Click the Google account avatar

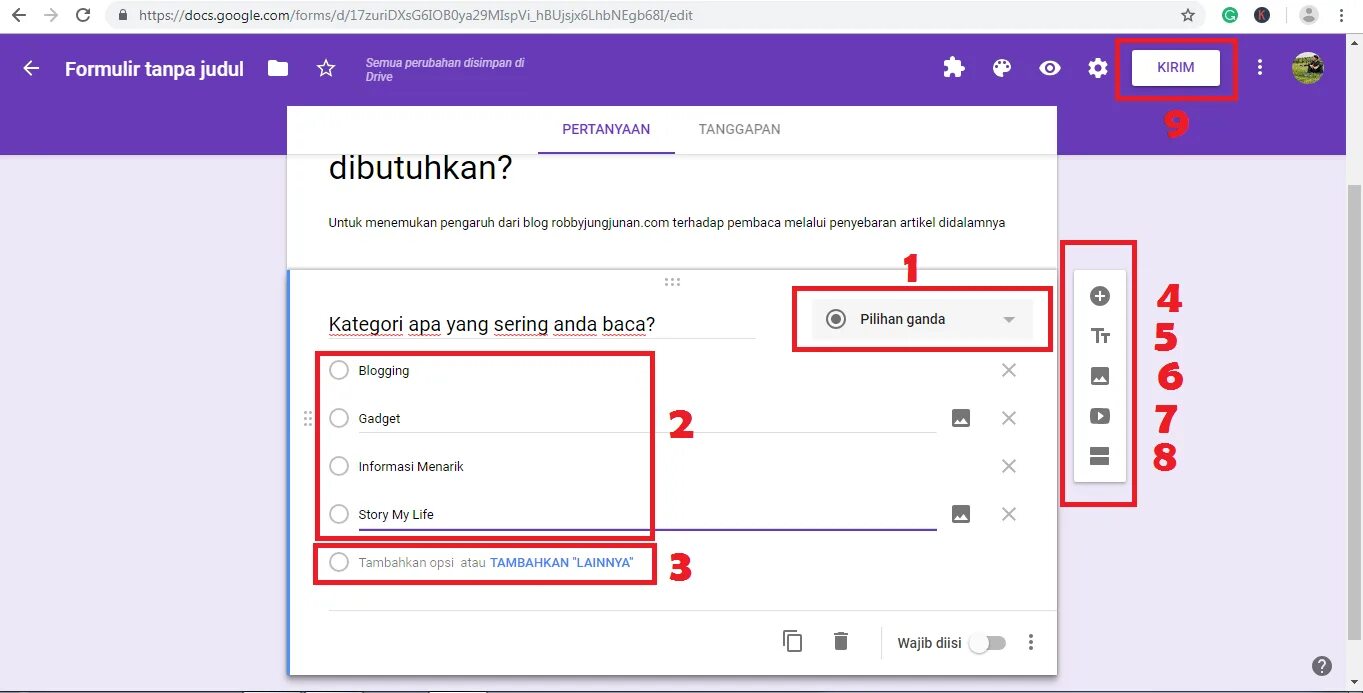tap(1308, 68)
